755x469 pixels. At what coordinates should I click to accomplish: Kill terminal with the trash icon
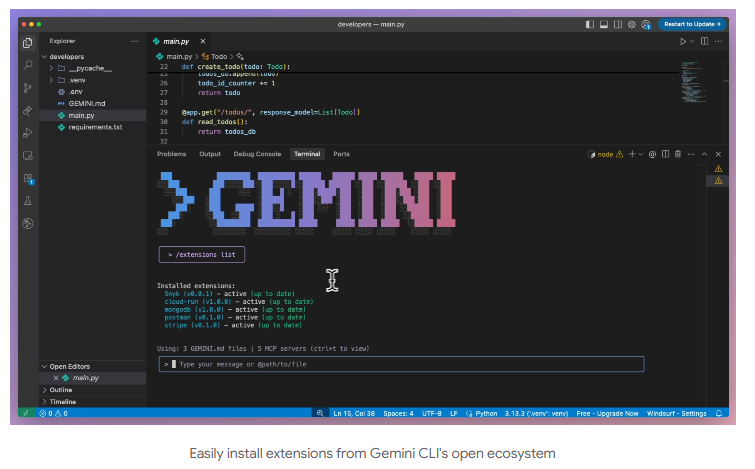click(x=678, y=154)
